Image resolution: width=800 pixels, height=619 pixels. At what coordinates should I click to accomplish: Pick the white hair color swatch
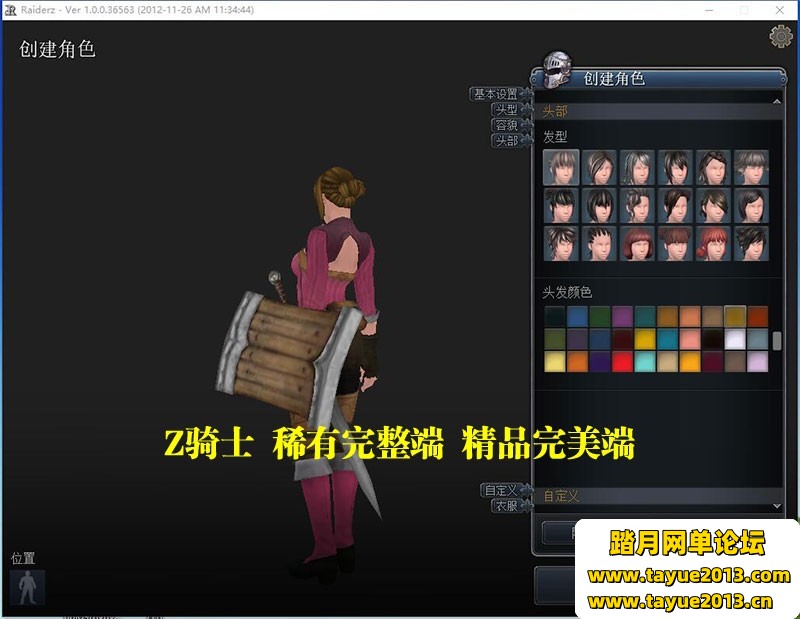pos(735,339)
